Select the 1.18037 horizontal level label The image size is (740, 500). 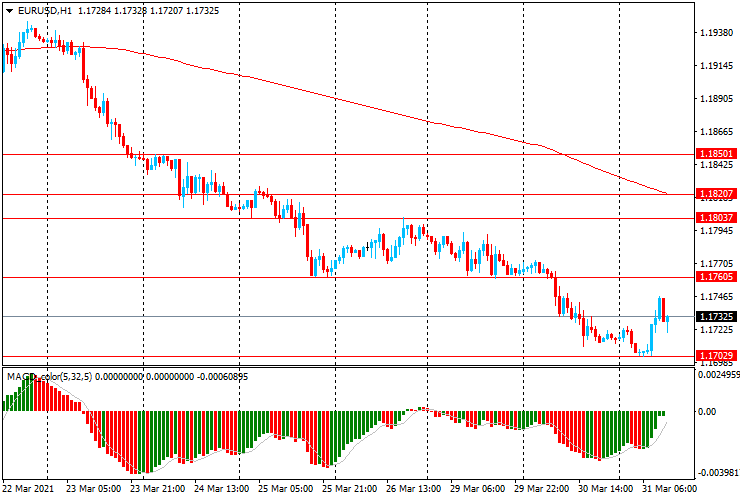point(716,218)
